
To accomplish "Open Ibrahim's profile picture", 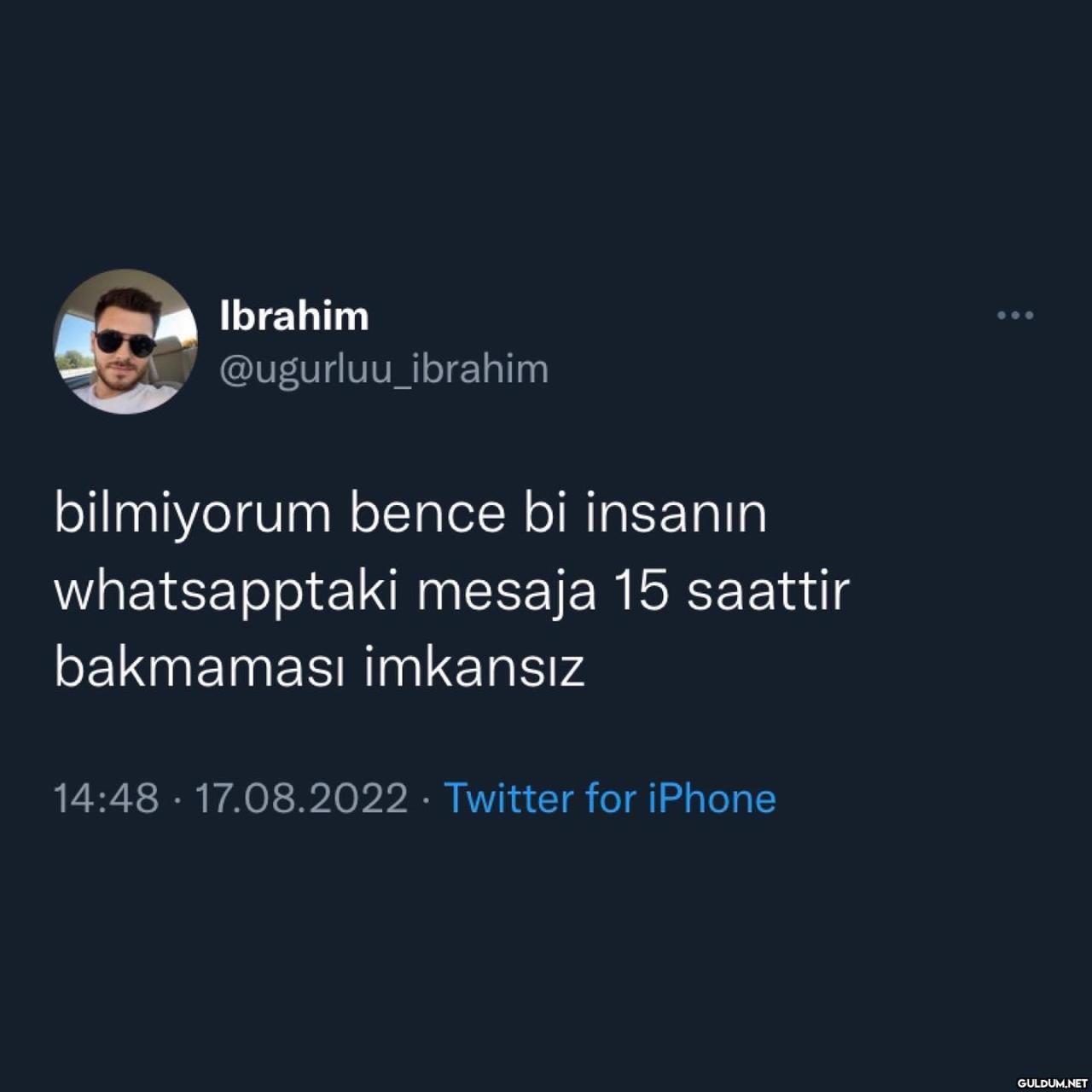I will [x=125, y=341].
